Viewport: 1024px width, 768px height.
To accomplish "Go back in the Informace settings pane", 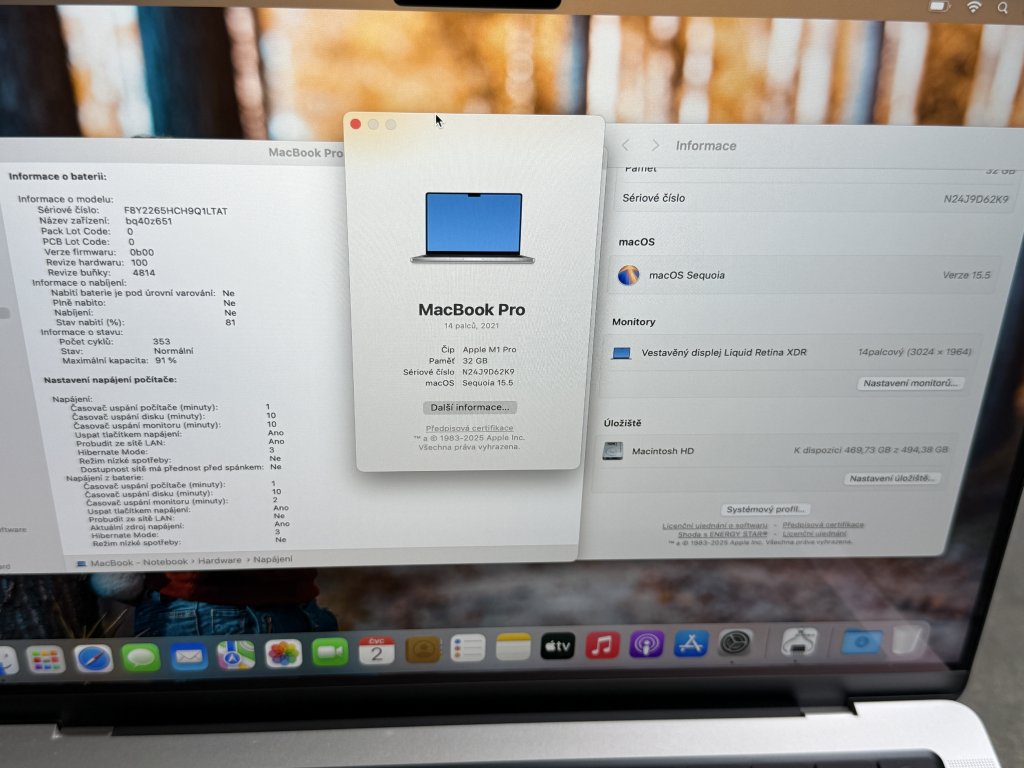I will point(626,145).
